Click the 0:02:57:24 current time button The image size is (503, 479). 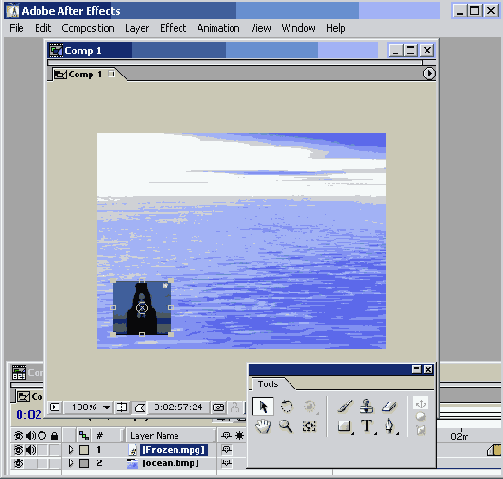pyautogui.click(x=178, y=407)
